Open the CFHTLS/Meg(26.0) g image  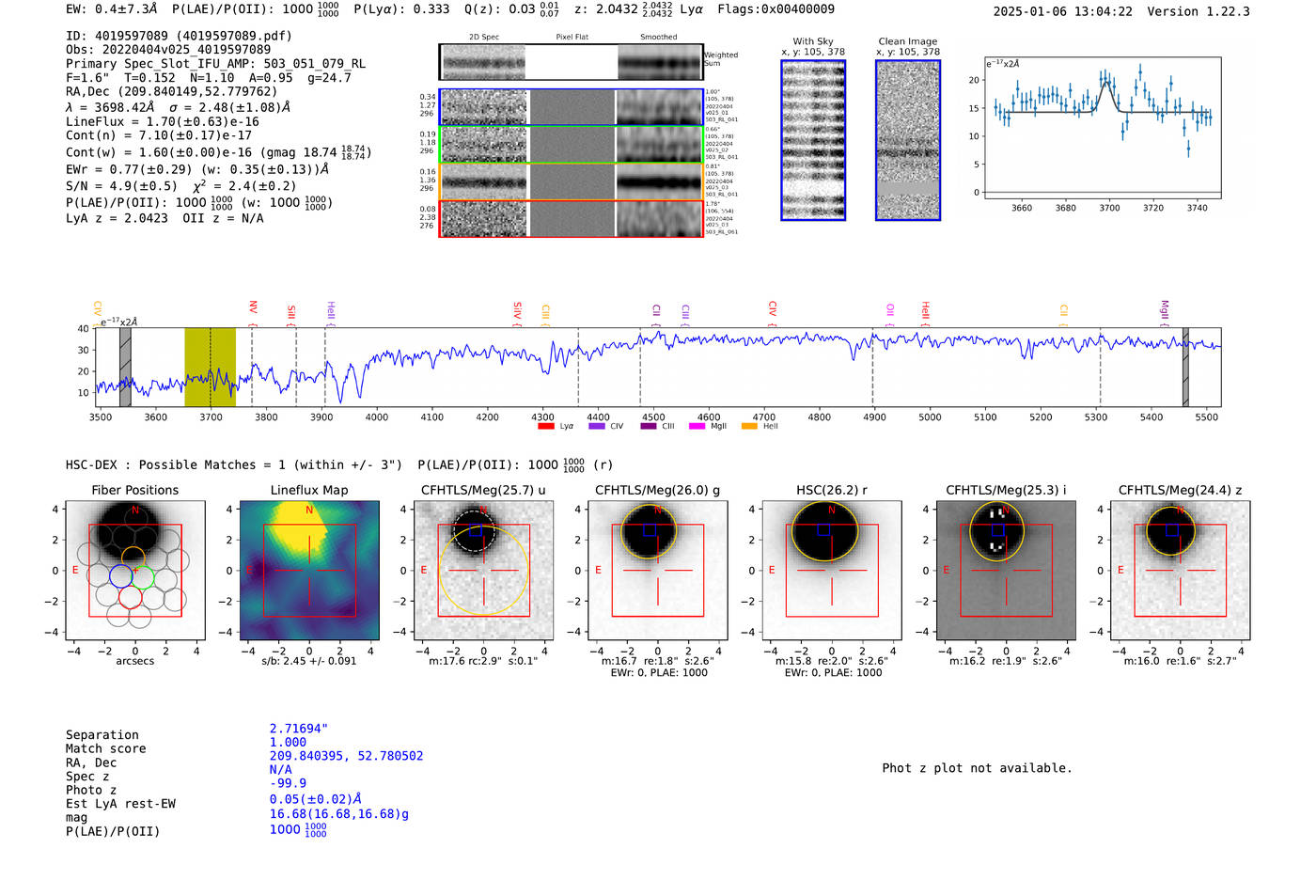click(x=658, y=570)
